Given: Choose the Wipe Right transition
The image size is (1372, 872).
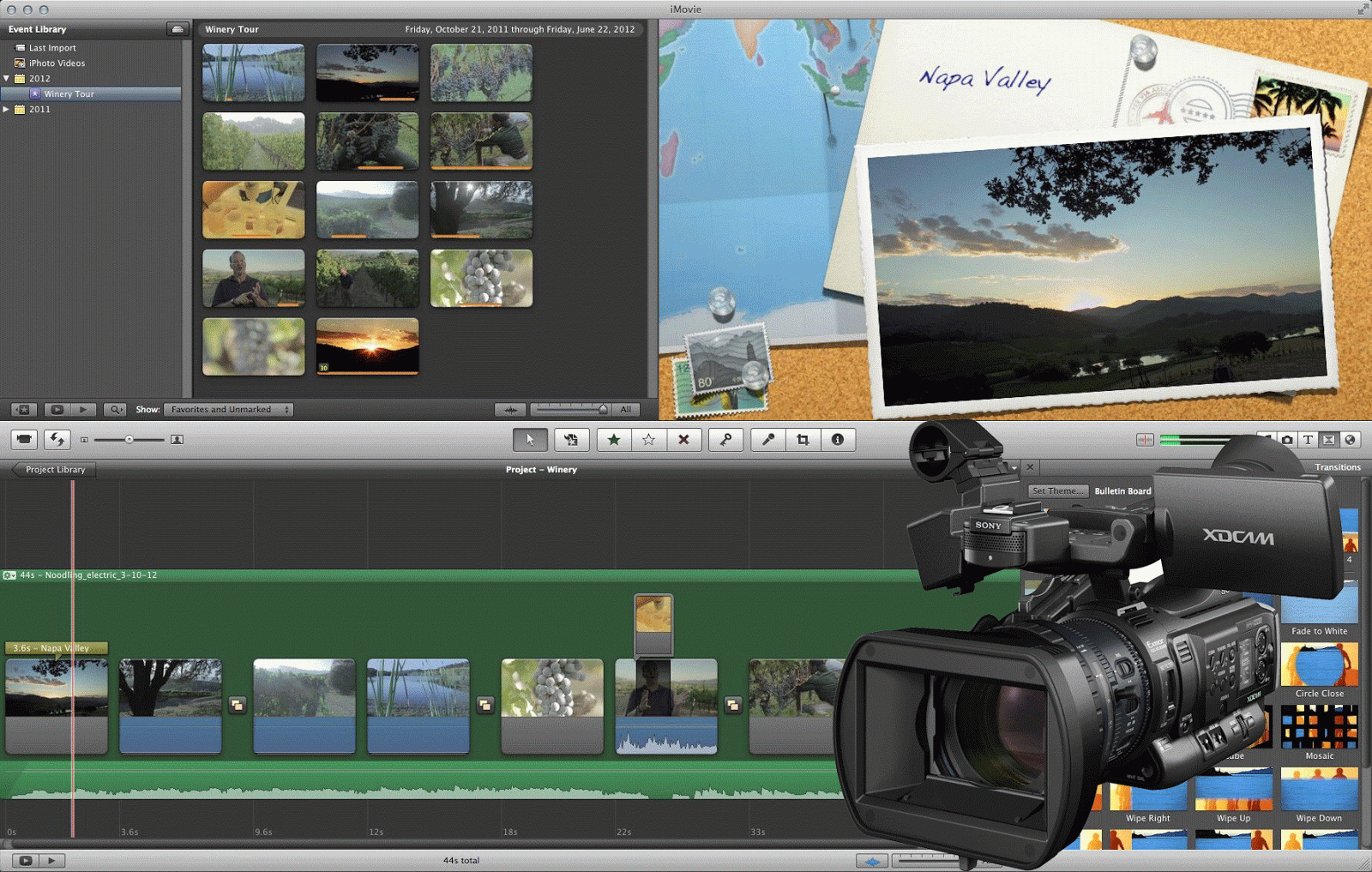Looking at the screenshot, I should tap(1147, 797).
